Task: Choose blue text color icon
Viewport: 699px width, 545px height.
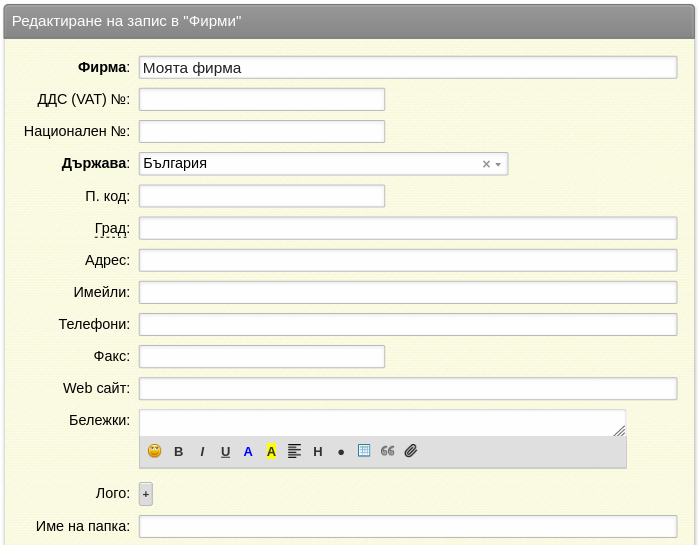Action: coord(248,451)
